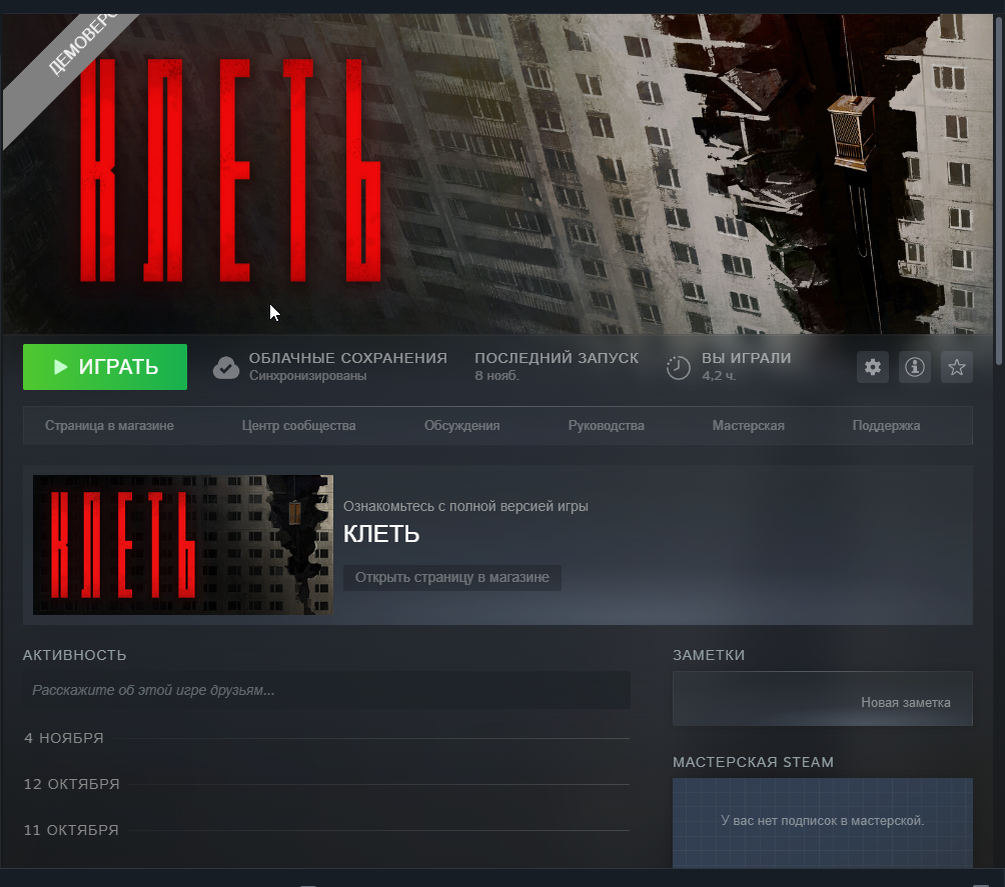1005x887 pixels.
Task: Open Поддержка tab
Action: pyautogui.click(x=886, y=426)
